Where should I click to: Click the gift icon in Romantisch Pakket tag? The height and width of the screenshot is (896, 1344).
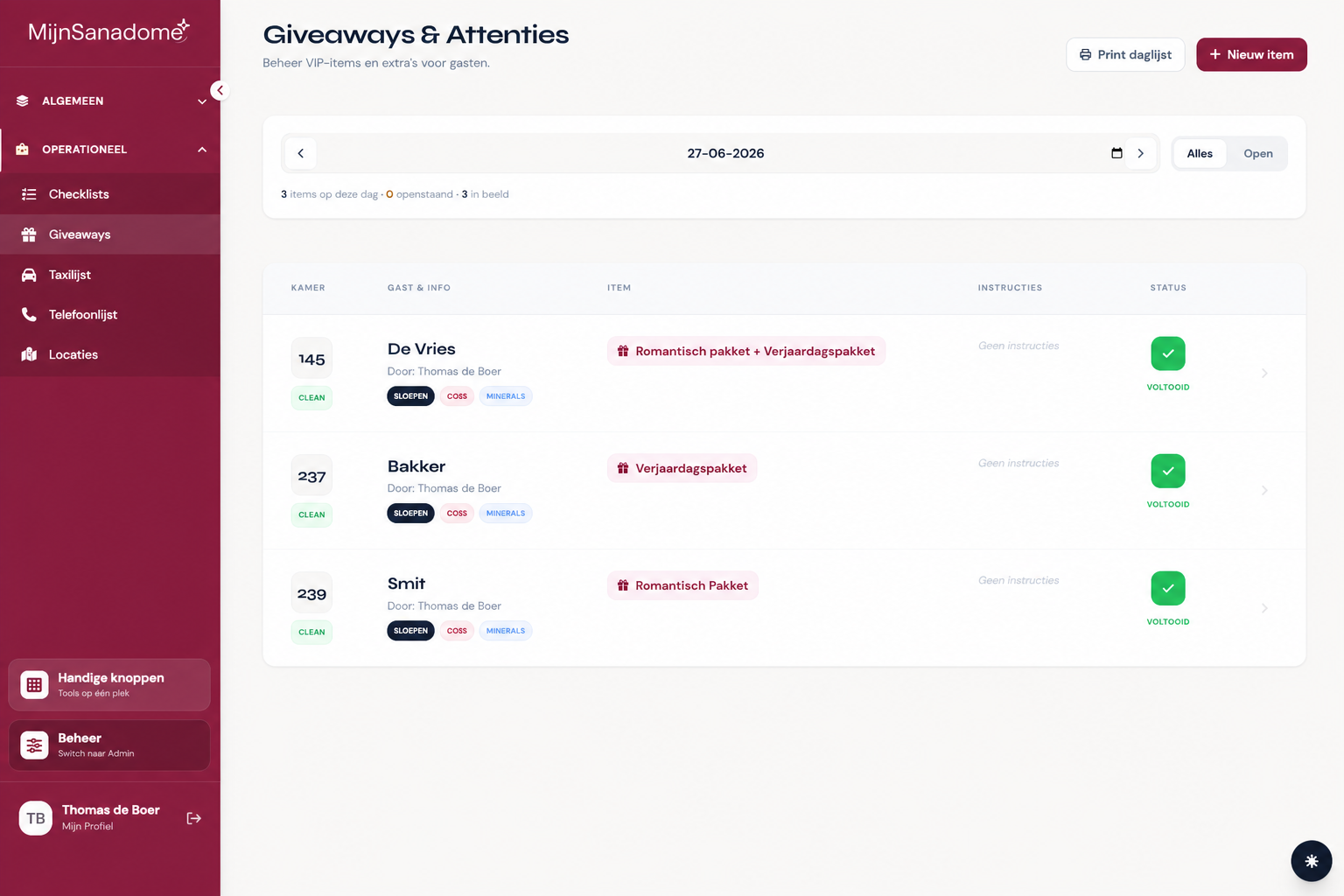pos(623,585)
